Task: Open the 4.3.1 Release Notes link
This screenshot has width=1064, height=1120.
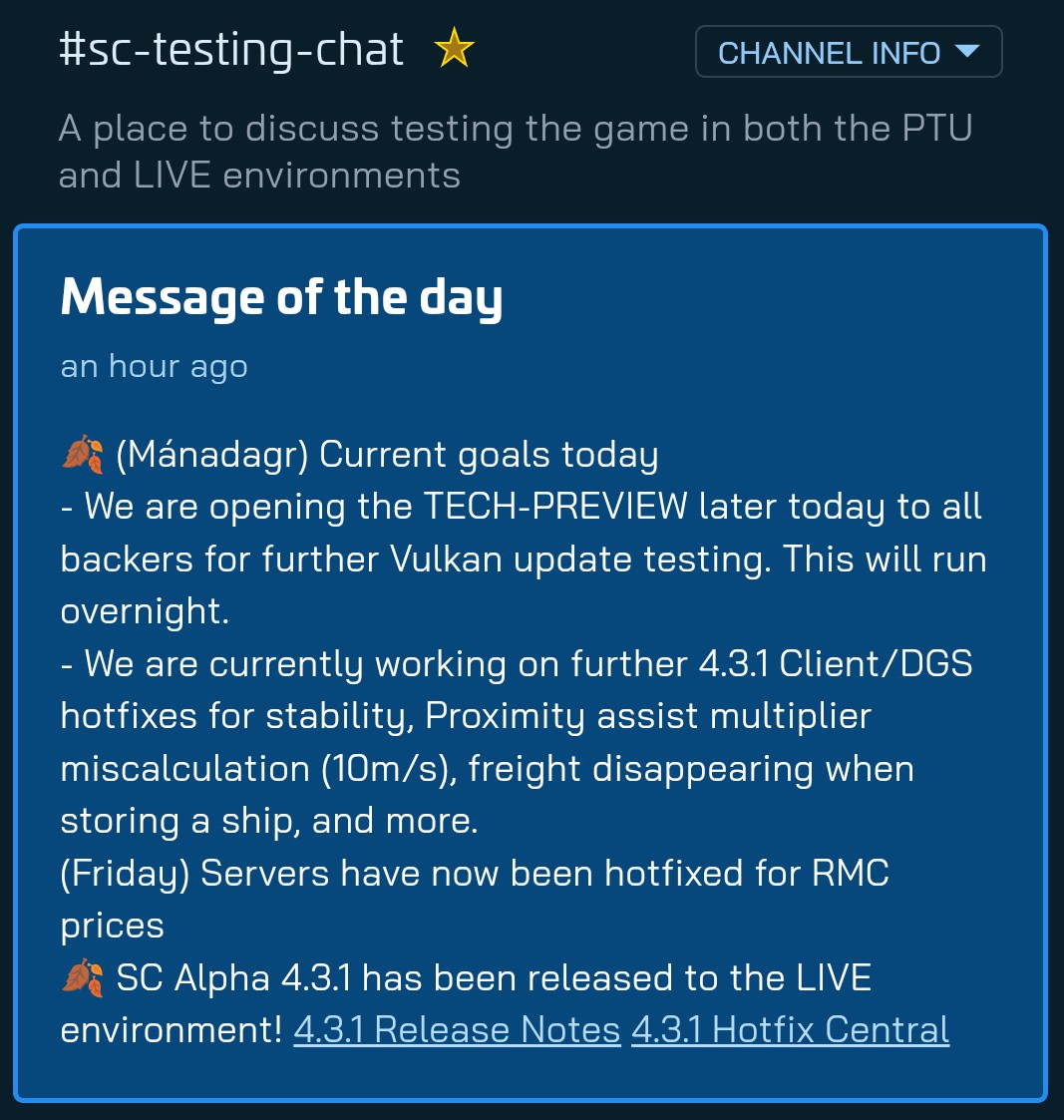Action: click(457, 1030)
